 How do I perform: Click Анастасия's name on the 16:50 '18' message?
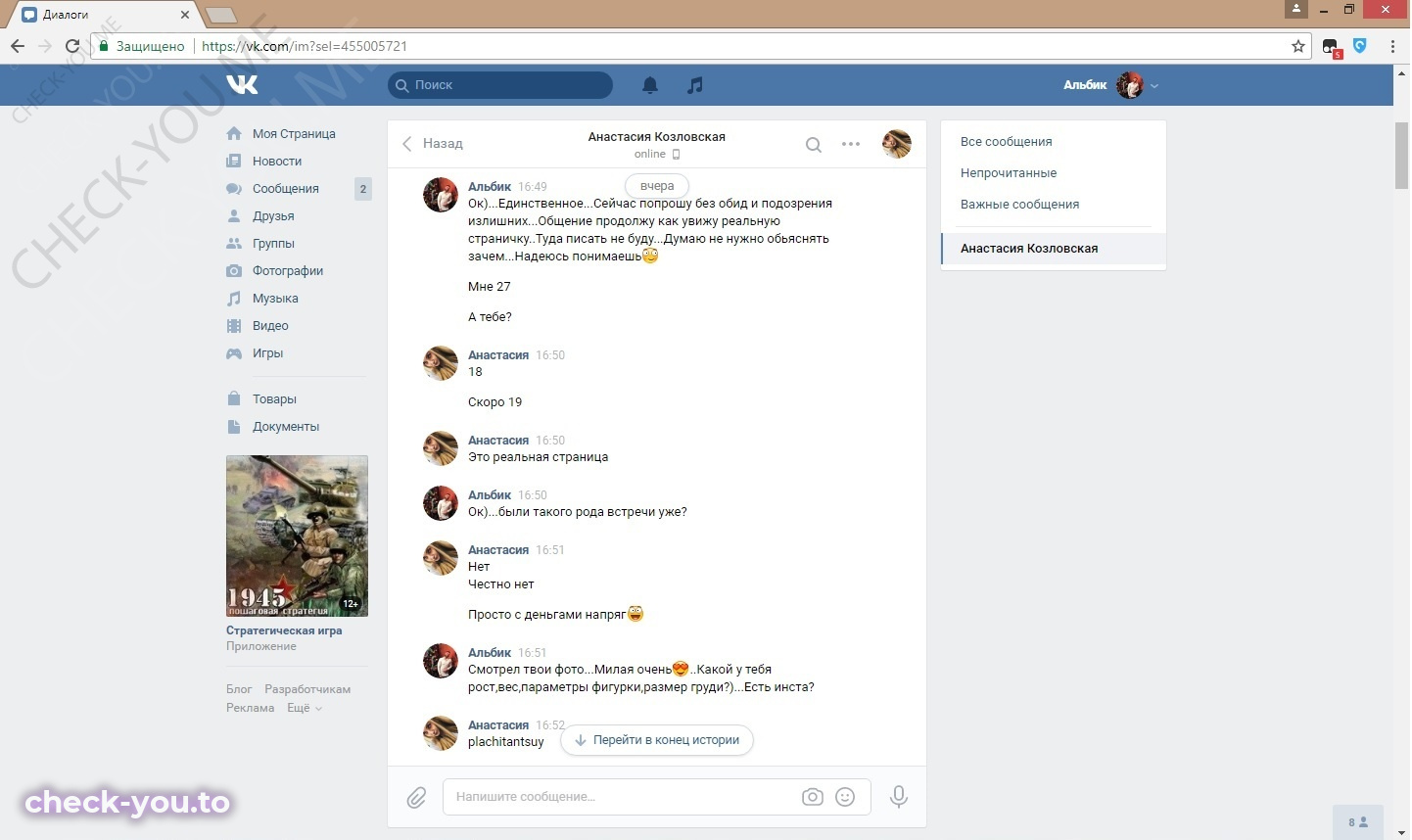(x=498, y=355)
